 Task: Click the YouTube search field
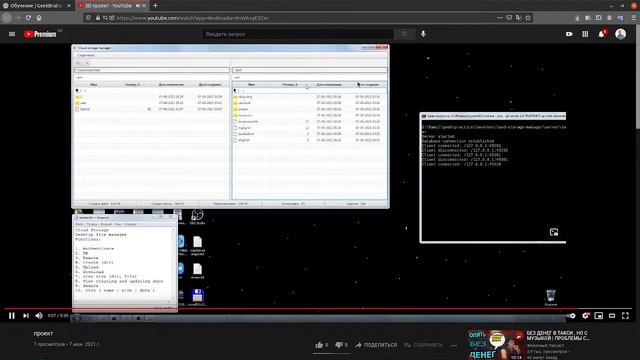point(298,34)
